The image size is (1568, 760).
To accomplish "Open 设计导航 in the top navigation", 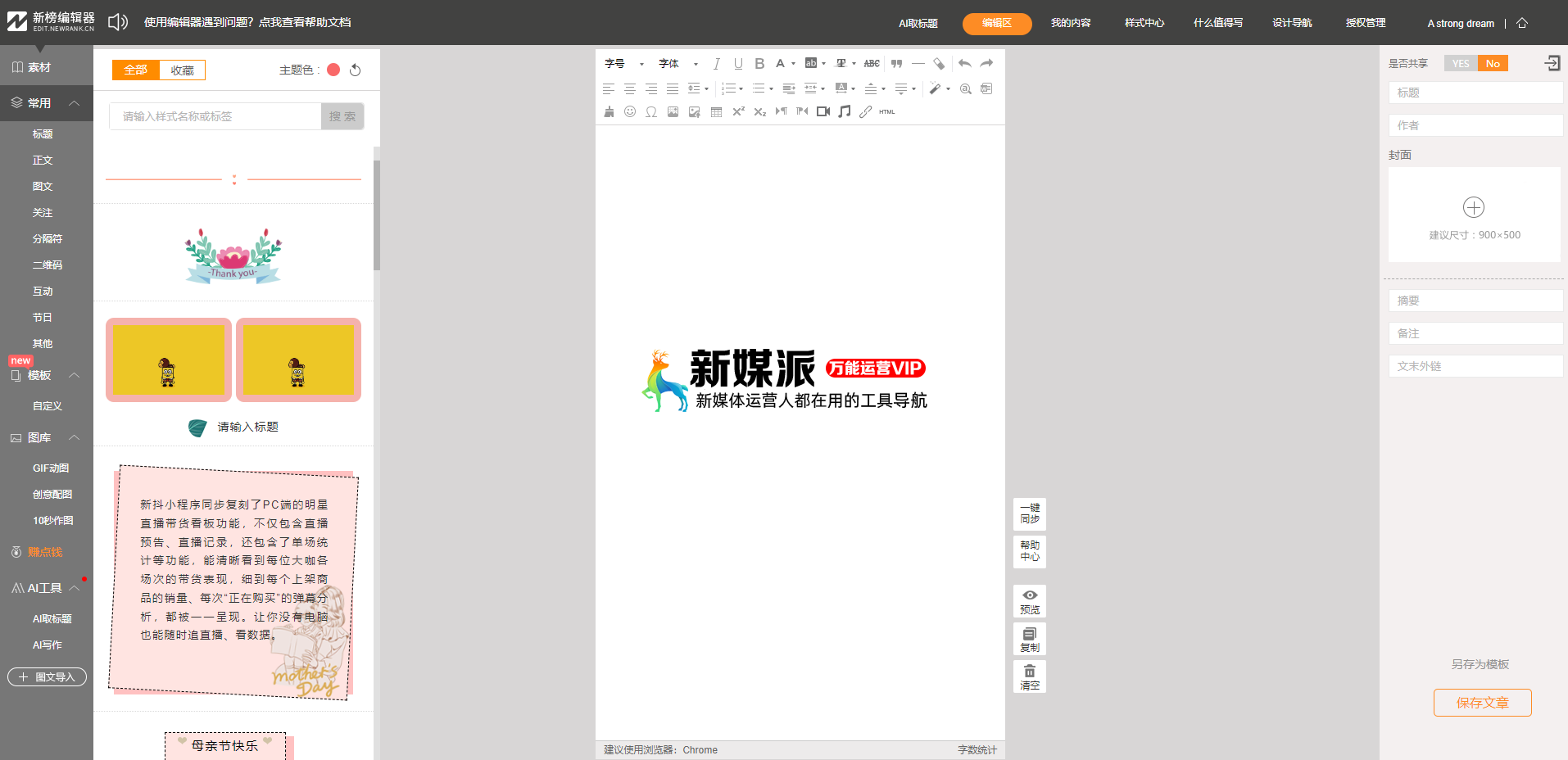I will [1292, 23].
